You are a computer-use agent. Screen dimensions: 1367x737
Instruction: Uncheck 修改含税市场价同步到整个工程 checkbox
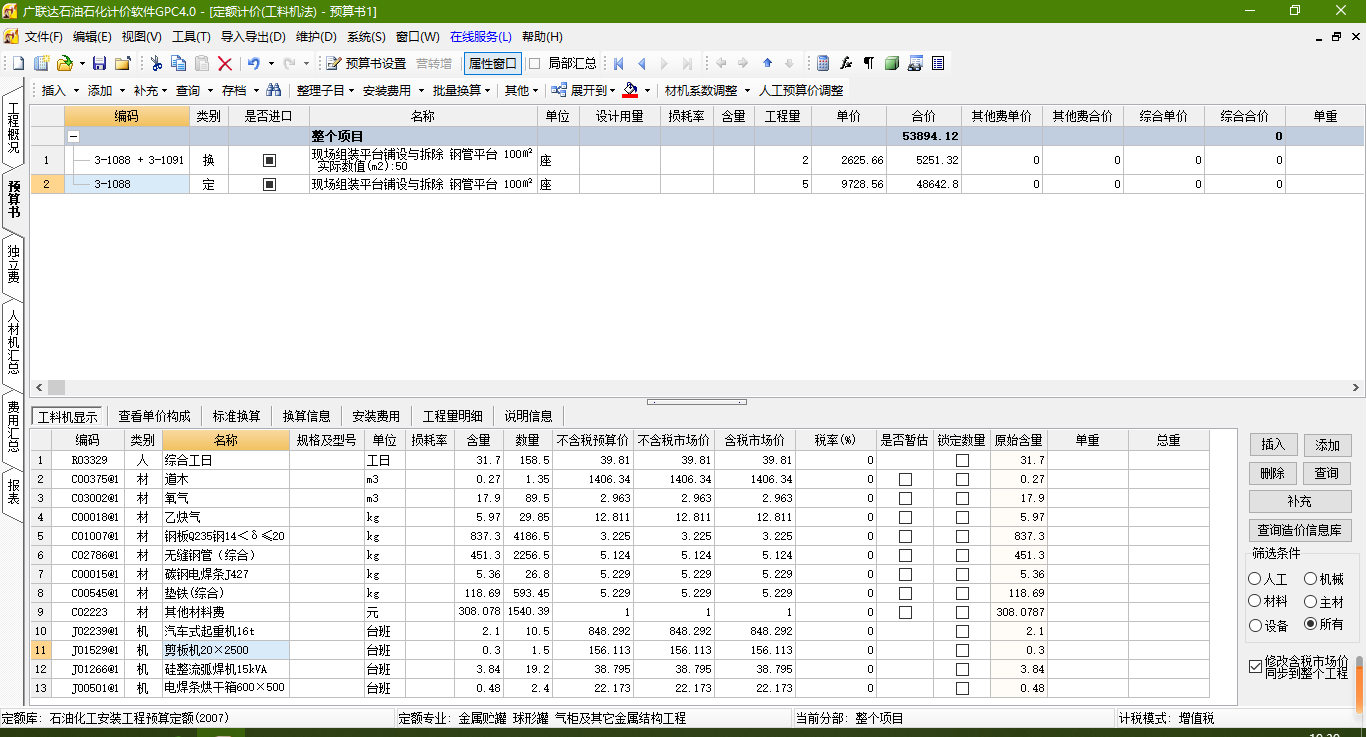pos(1256,667)
